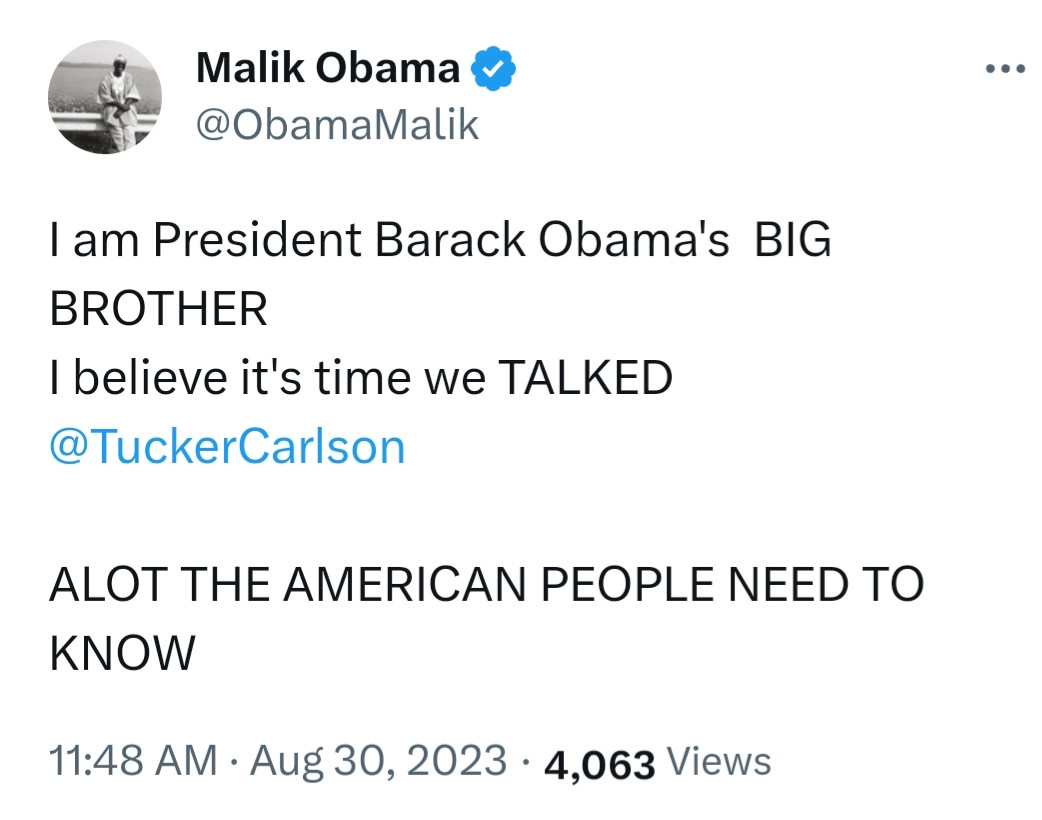
Task: Open the @ObamaMalik handle link
Action: coord(338,125)
